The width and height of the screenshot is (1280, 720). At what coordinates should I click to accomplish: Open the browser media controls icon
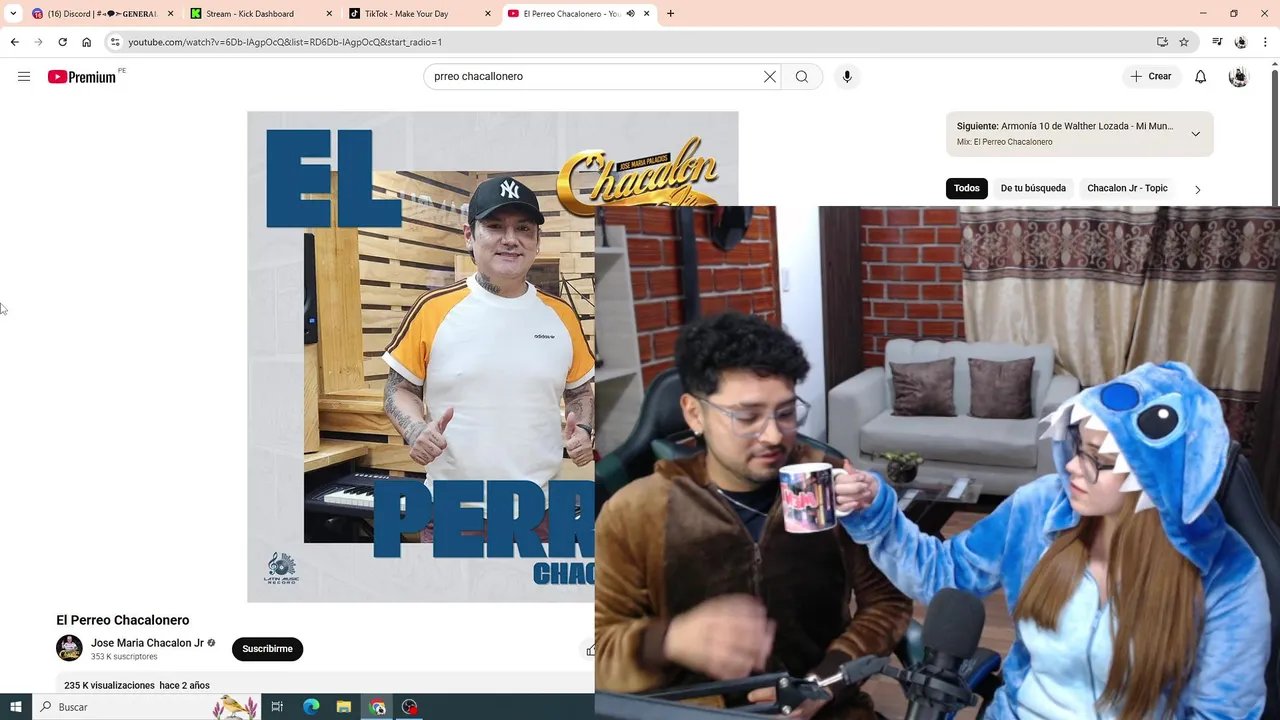[x=1217, y=42]
